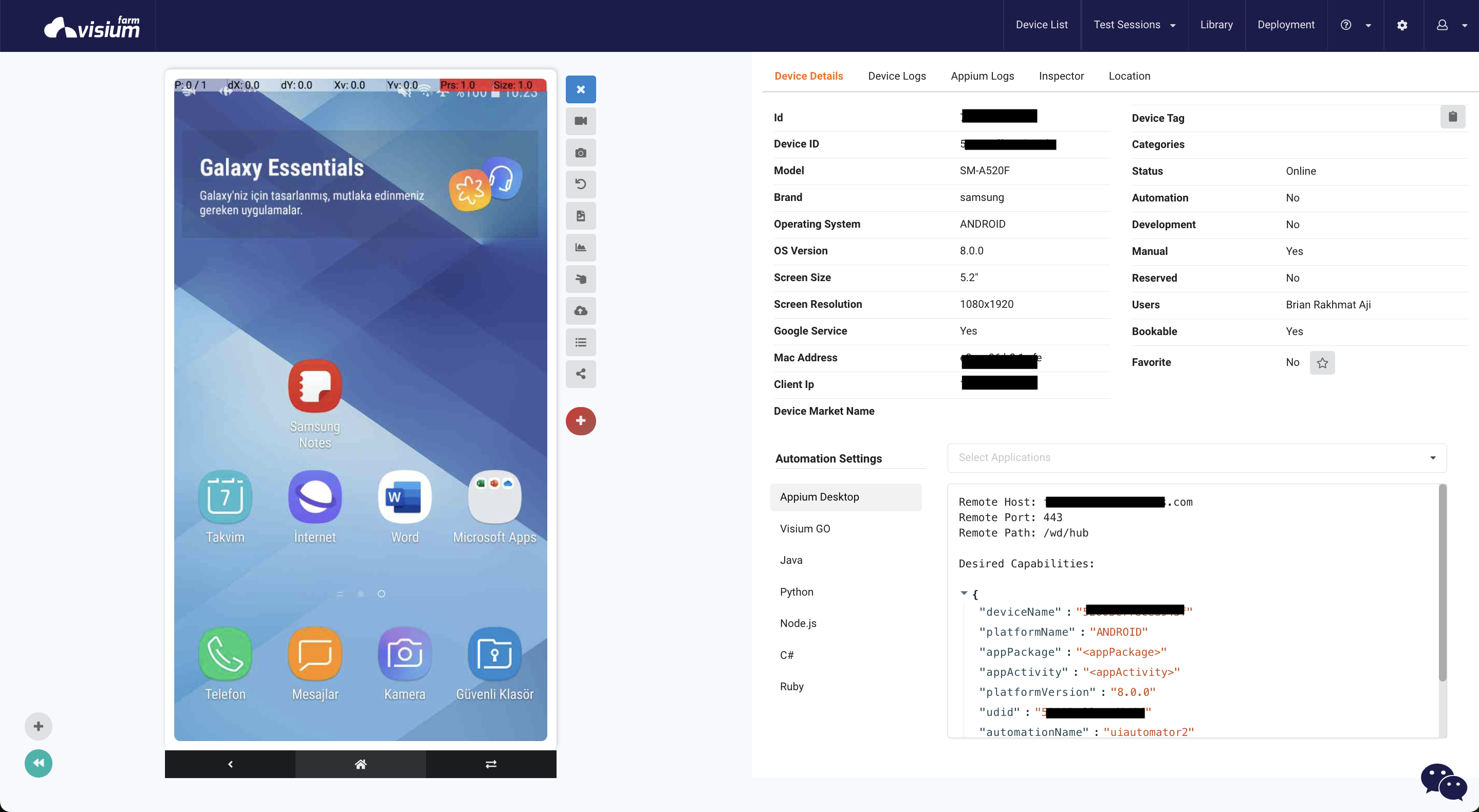Open the Library menu item

coord(1216,25)
